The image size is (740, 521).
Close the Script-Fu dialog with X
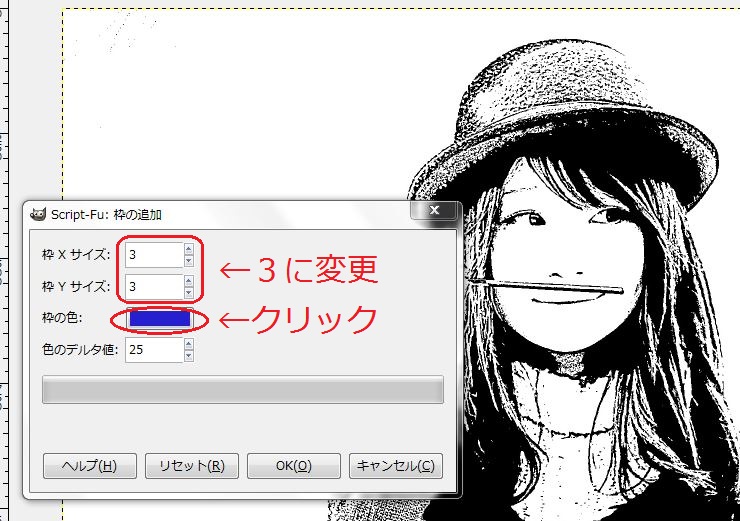pos(435,210)
